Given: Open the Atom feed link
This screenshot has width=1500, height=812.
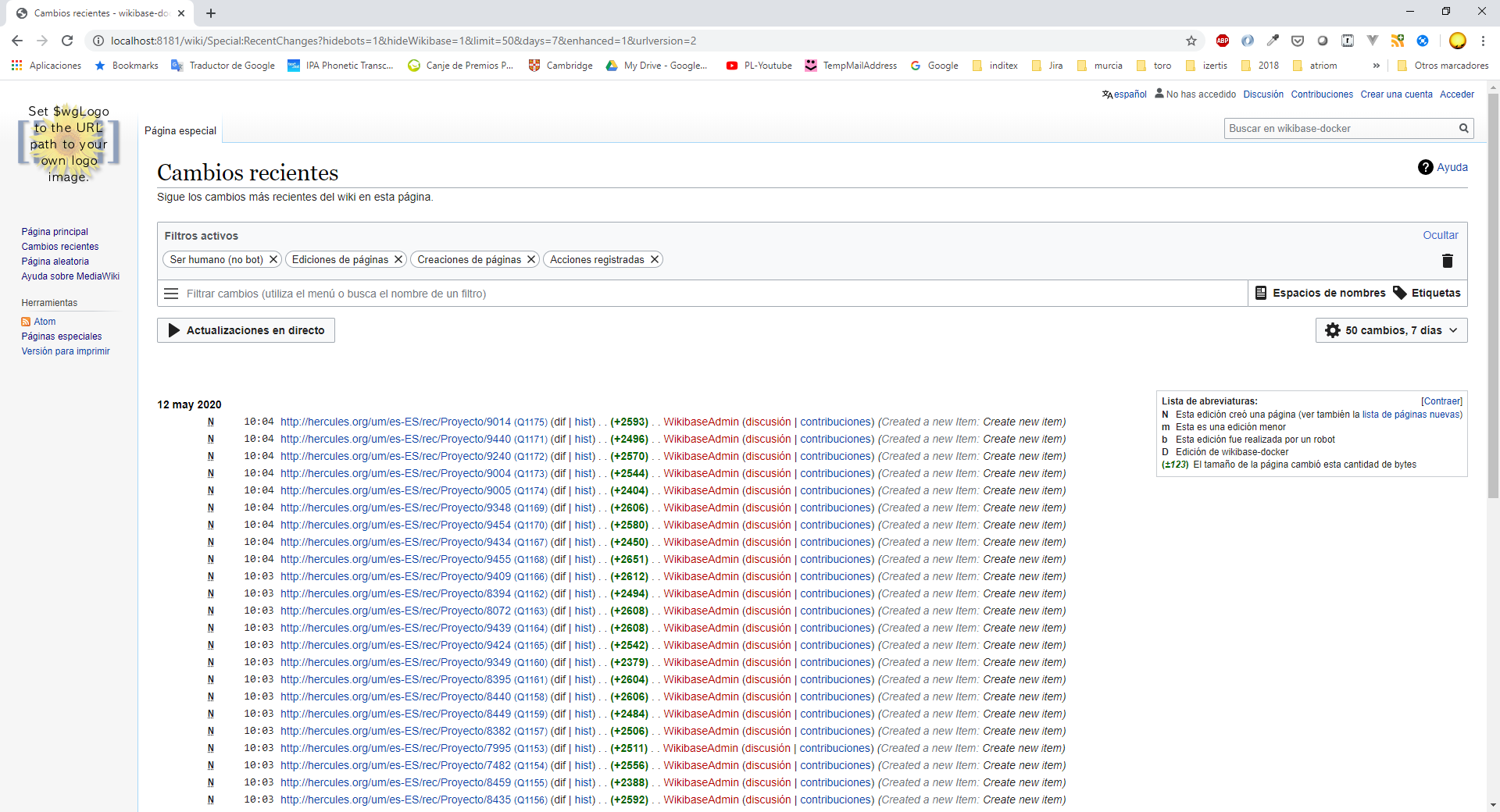Looking at the screenshot, I should (x=45, y=322).
